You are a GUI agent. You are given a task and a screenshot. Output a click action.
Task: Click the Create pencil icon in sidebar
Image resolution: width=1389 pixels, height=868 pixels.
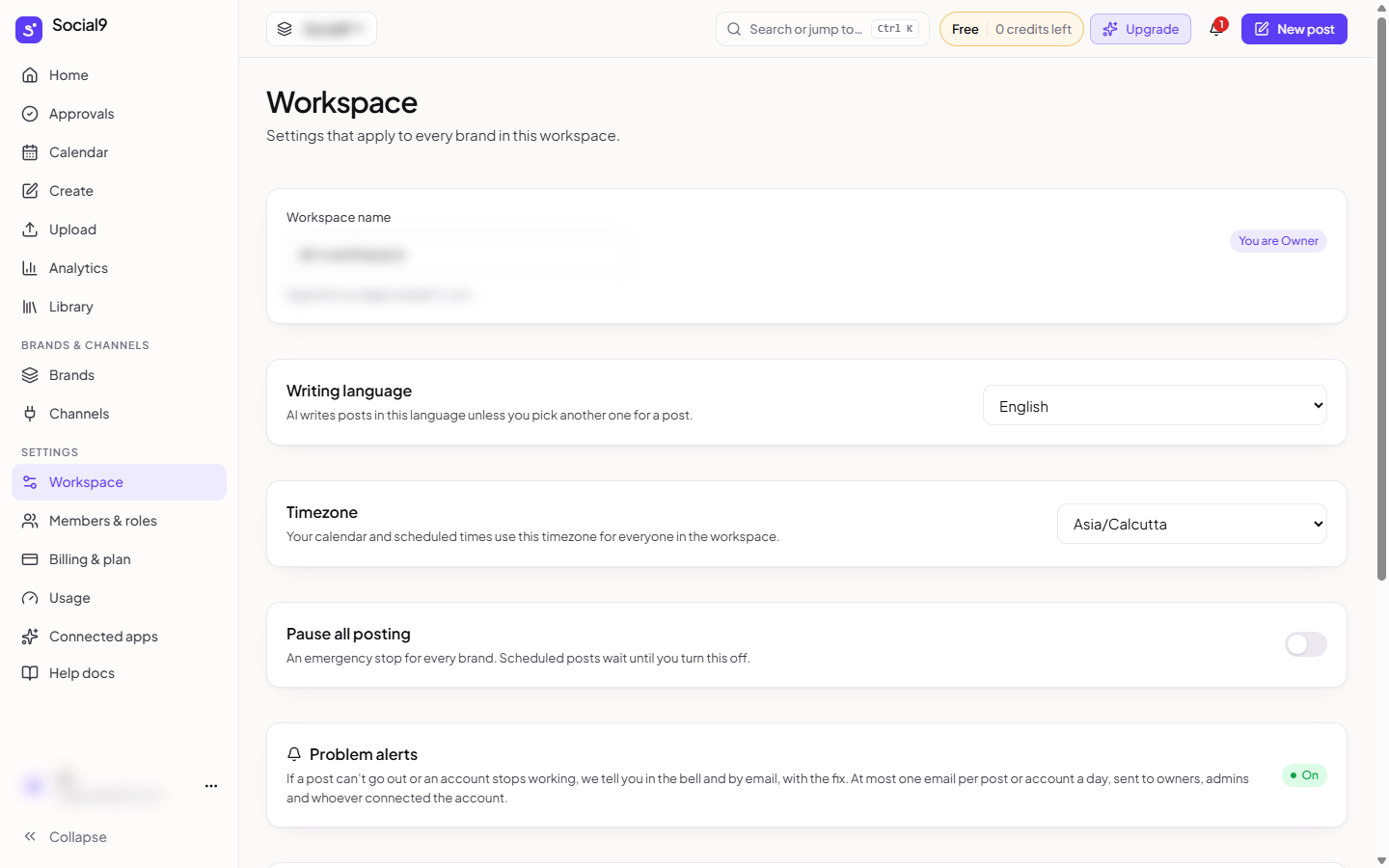tap(30, 191)
